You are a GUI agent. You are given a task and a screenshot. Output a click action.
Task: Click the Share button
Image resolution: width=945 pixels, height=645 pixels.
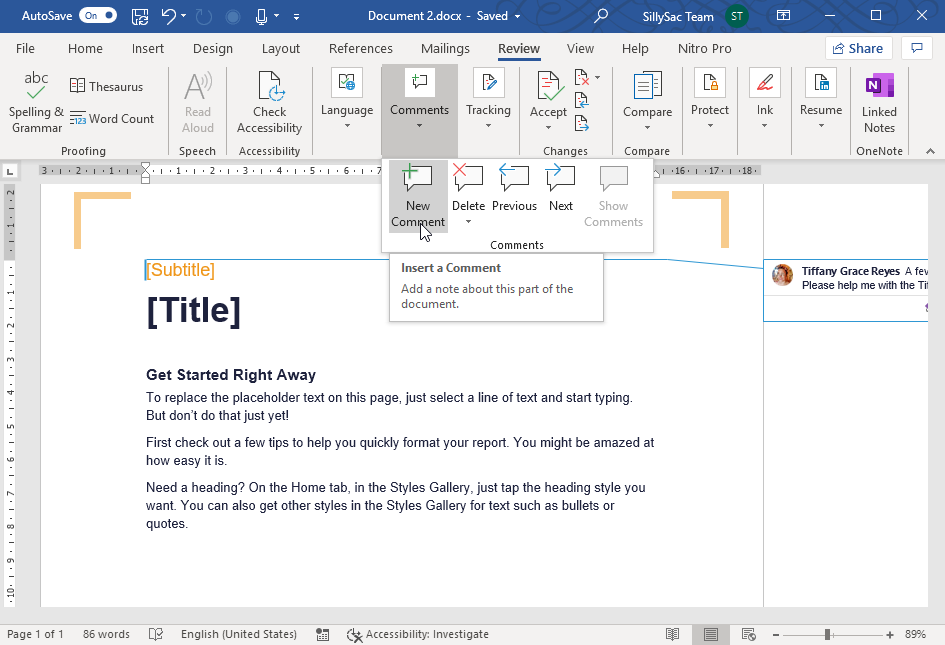858,48
